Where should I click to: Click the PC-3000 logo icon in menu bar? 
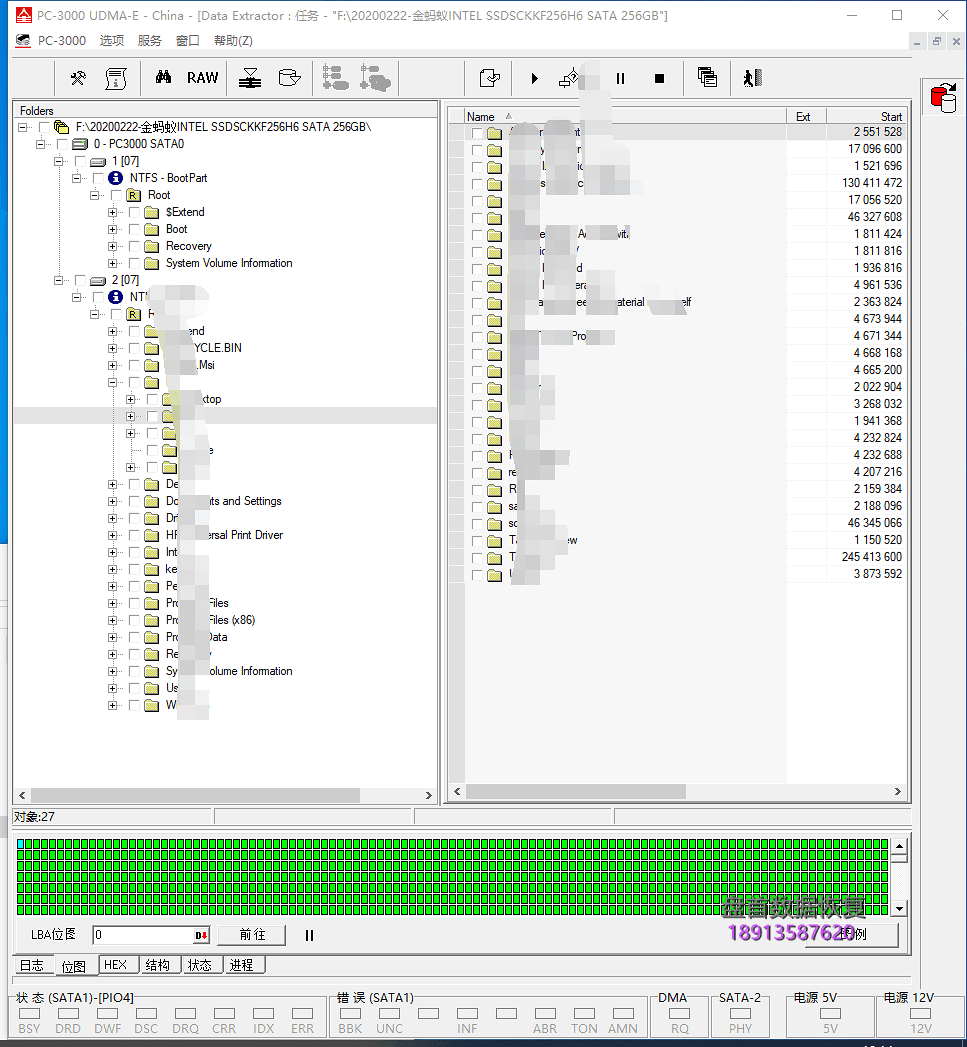[x=23, y=41]
